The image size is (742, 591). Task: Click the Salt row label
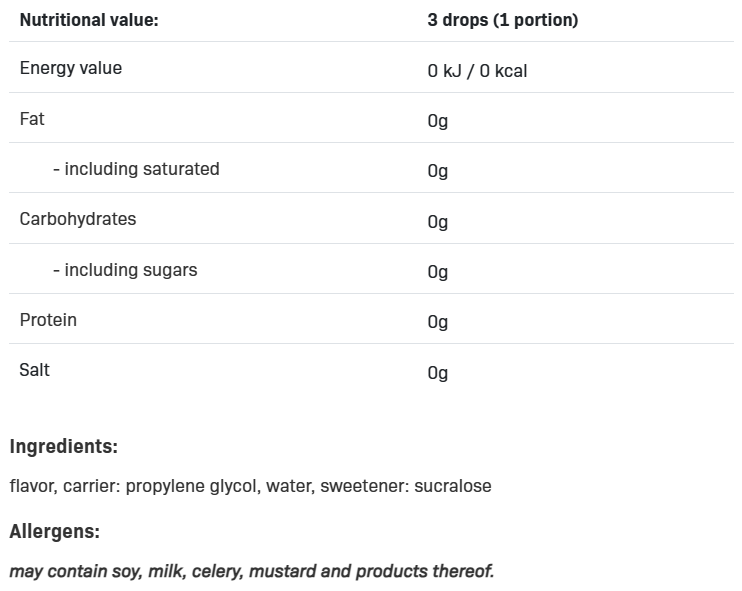click(35, 370)
